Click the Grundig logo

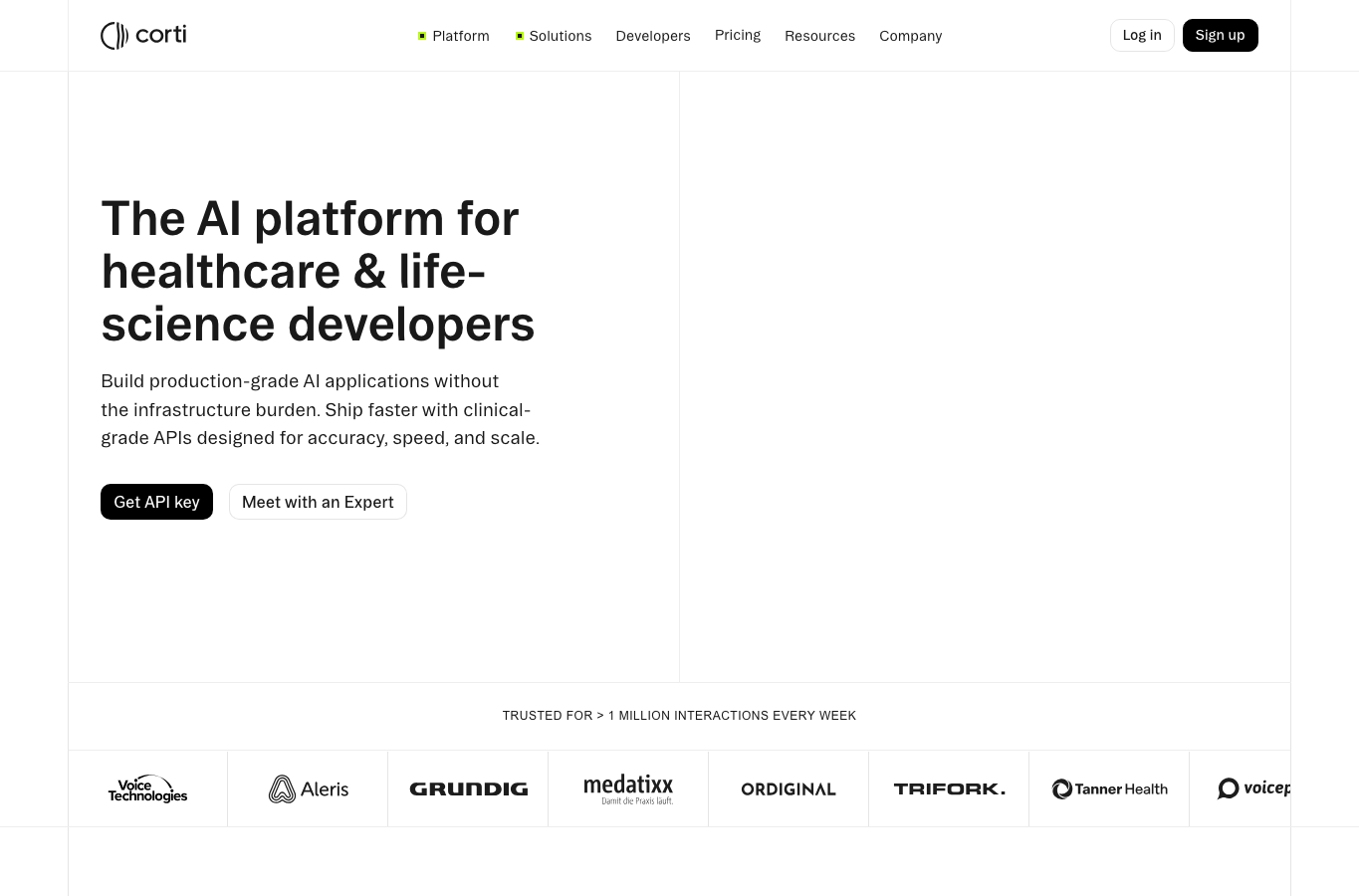[469, 788]
